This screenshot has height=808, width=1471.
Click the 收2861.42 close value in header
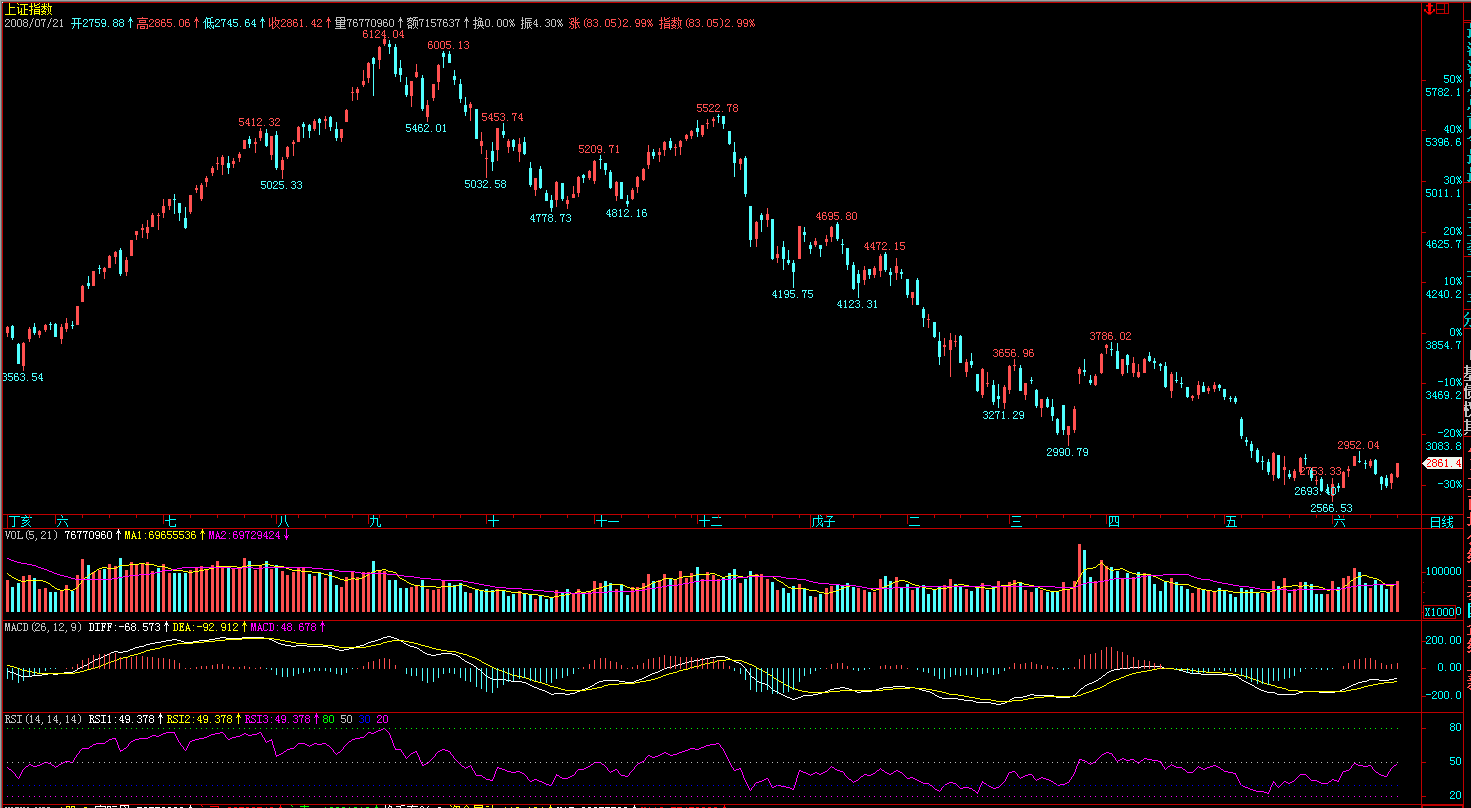click(x=296, y=22)
